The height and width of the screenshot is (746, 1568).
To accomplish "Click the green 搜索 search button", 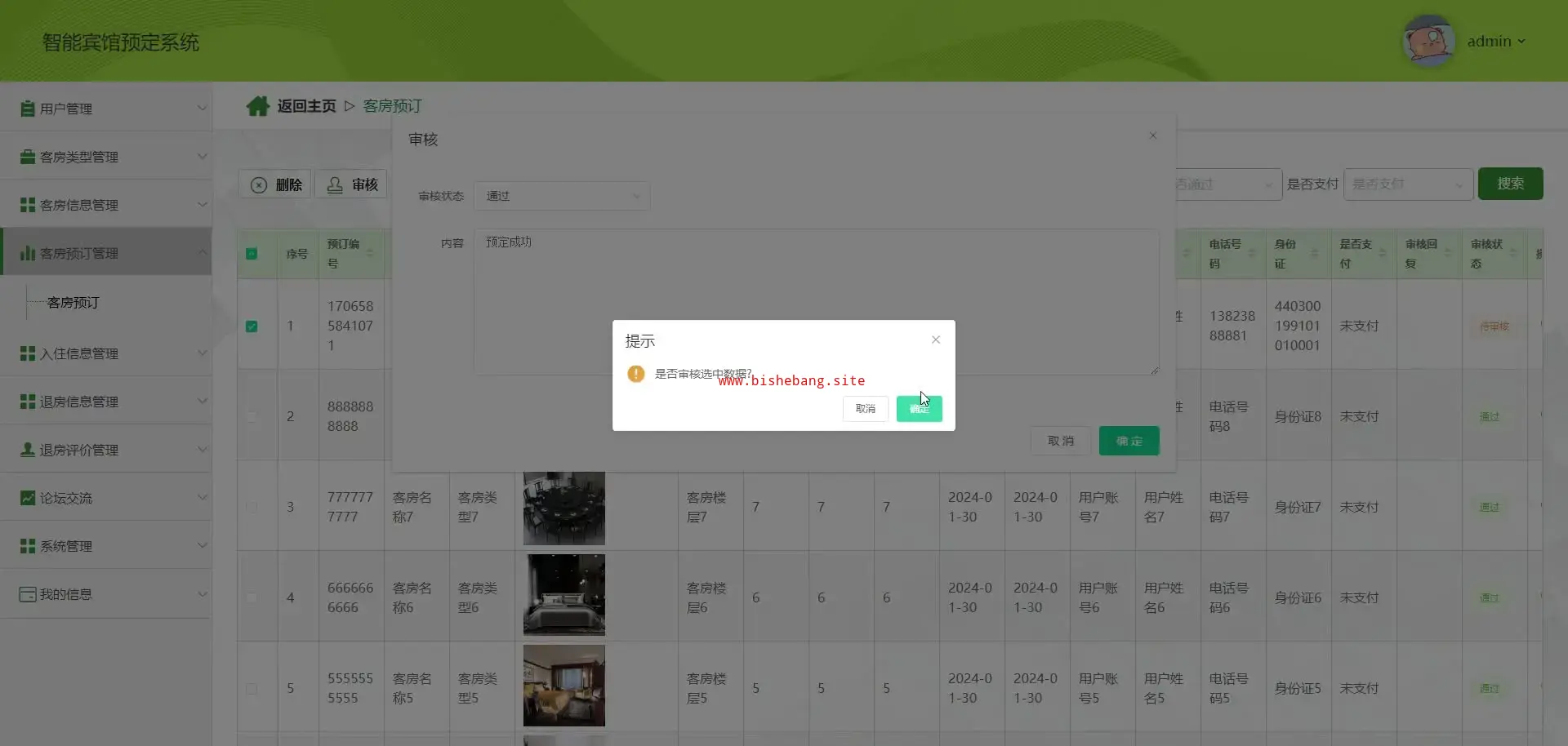I will pos(1511,184).
